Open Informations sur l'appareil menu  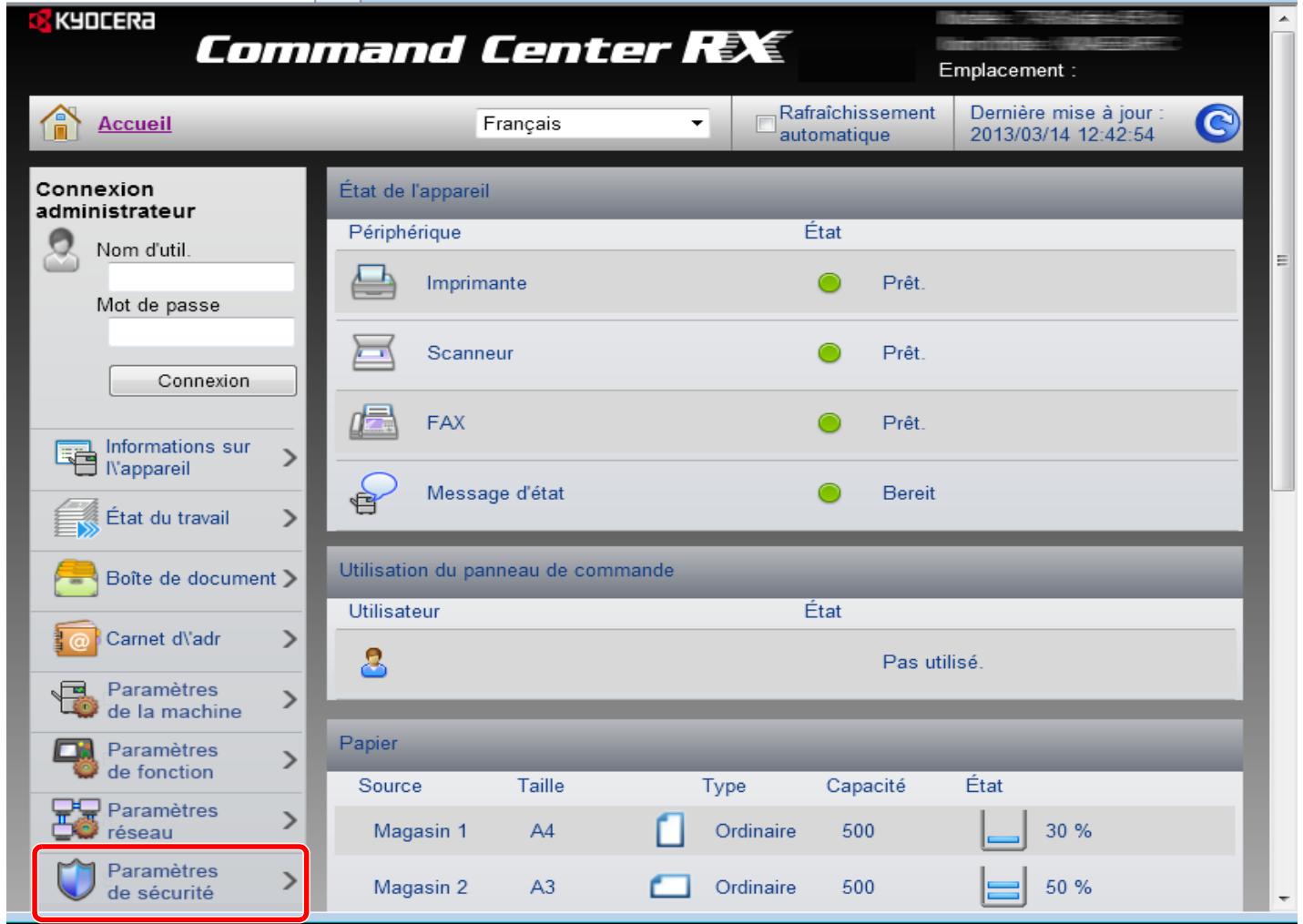[x=168, y=460]
